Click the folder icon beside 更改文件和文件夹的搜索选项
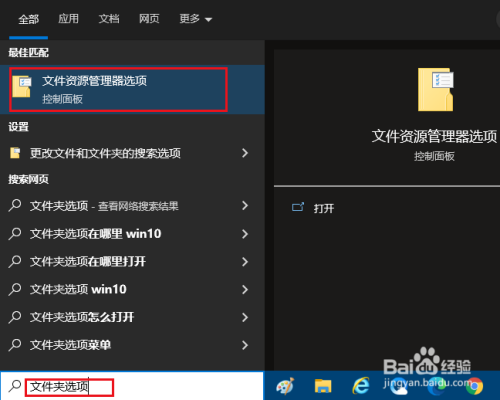Image resolution: width=500 pixels, height=400 pixels. (15, 153)
